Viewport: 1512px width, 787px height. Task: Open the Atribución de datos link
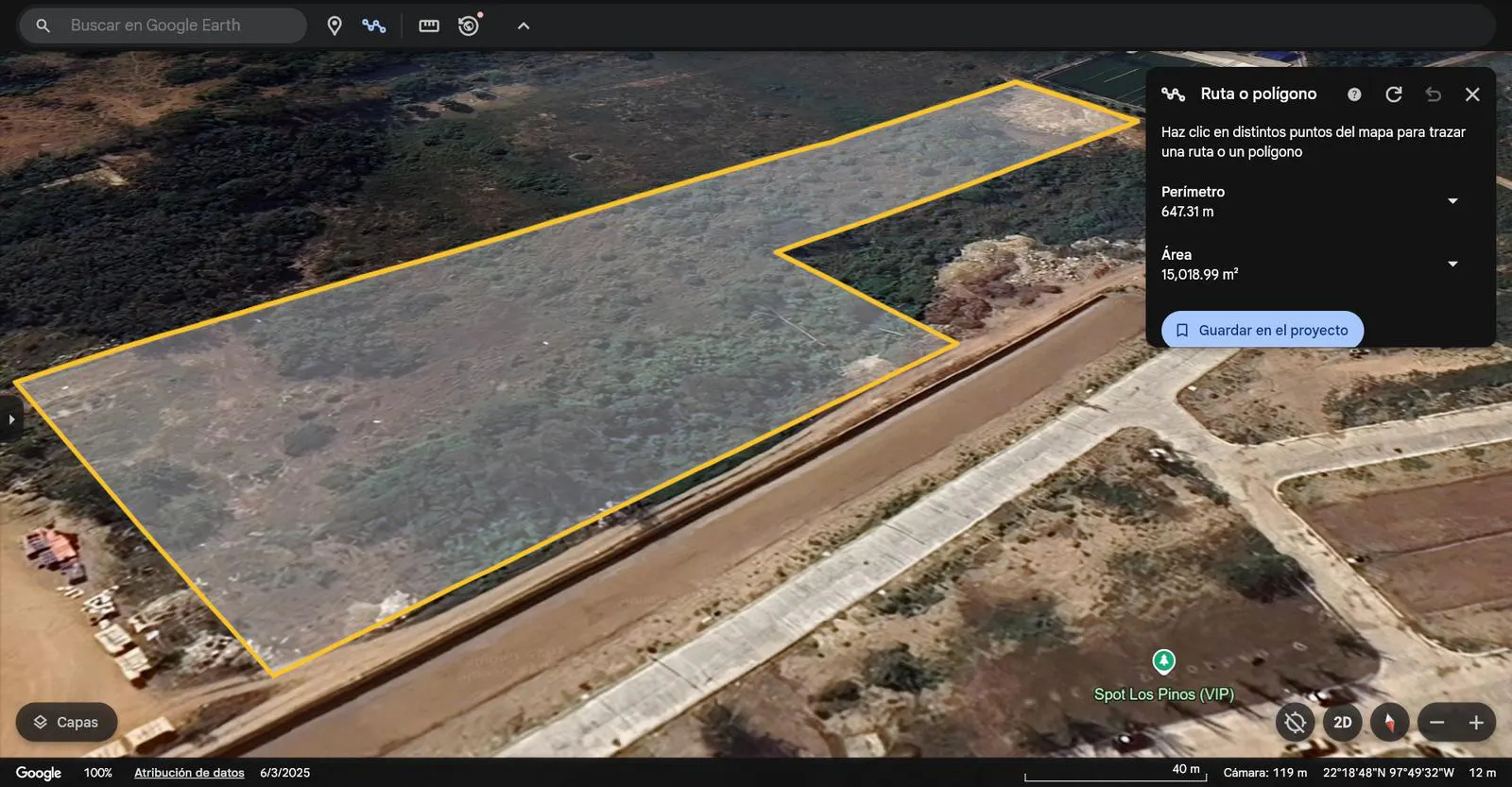coord(189,773)
